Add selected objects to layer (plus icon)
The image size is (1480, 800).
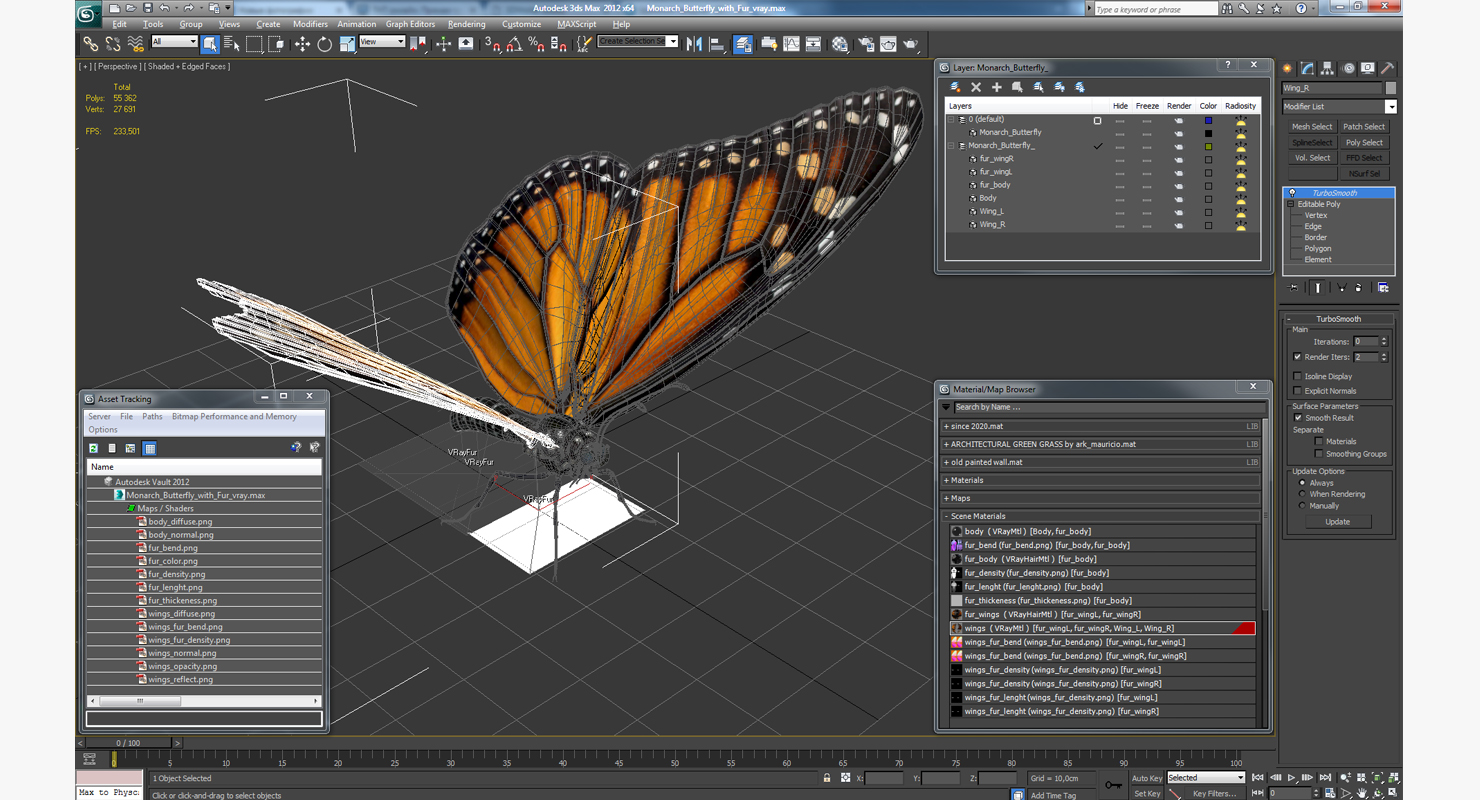click(x=997, y=87)
